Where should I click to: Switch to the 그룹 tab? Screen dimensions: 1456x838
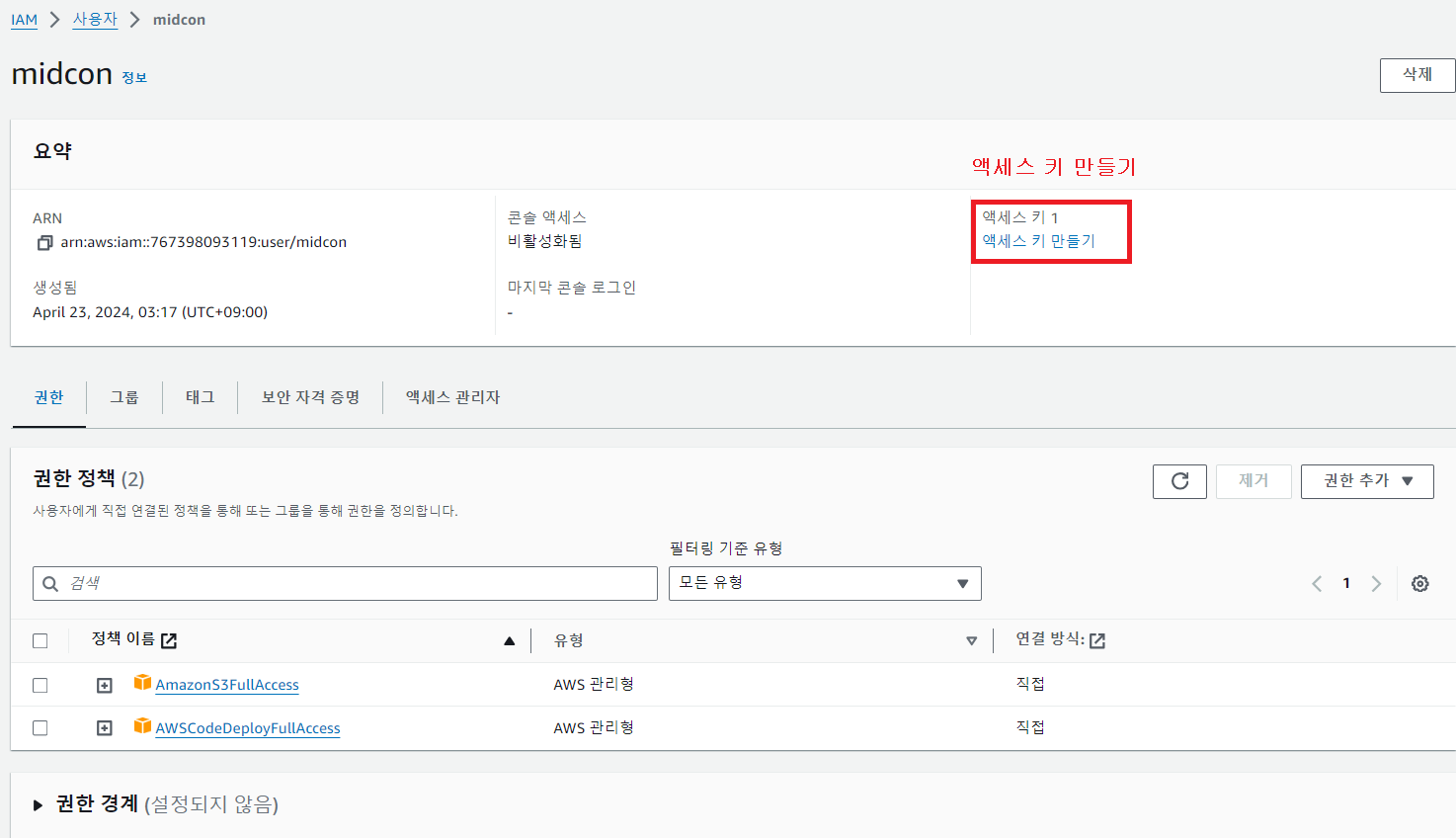[124, 397]
